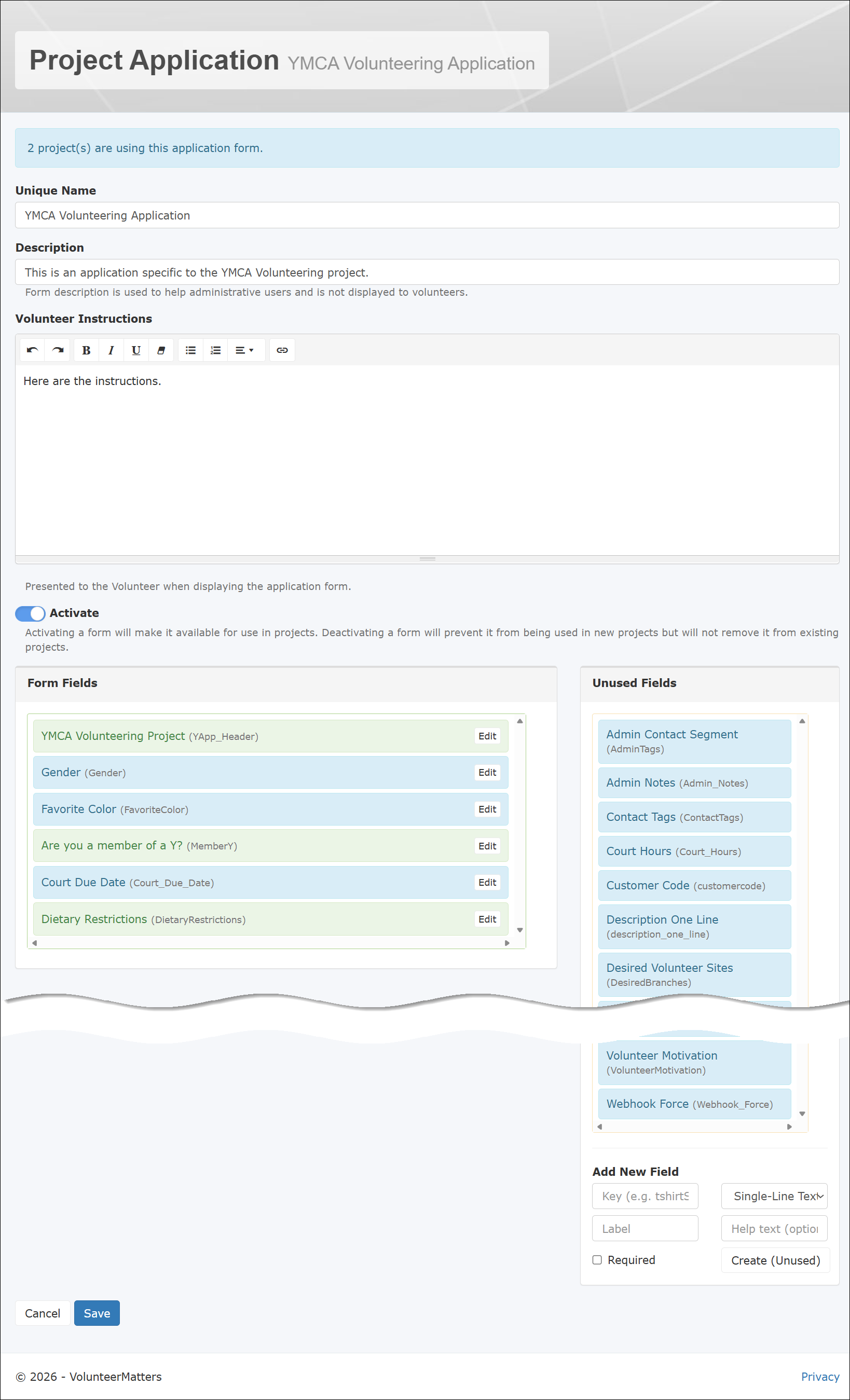Select the Gender (Gender) form field row
This screenshot has height=1400, width=850.
pyautogui.click(x=270, y=772)
